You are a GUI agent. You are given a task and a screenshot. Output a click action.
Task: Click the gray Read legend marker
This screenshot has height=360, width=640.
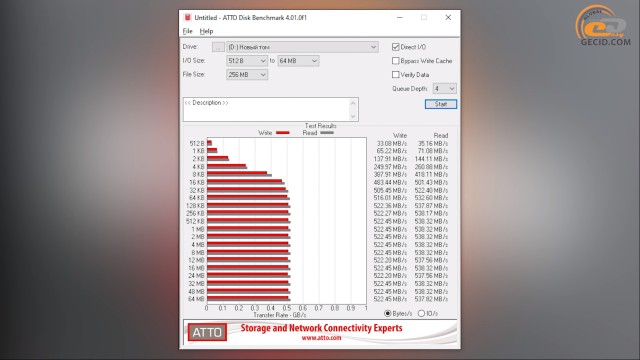(x=327, y=133)
